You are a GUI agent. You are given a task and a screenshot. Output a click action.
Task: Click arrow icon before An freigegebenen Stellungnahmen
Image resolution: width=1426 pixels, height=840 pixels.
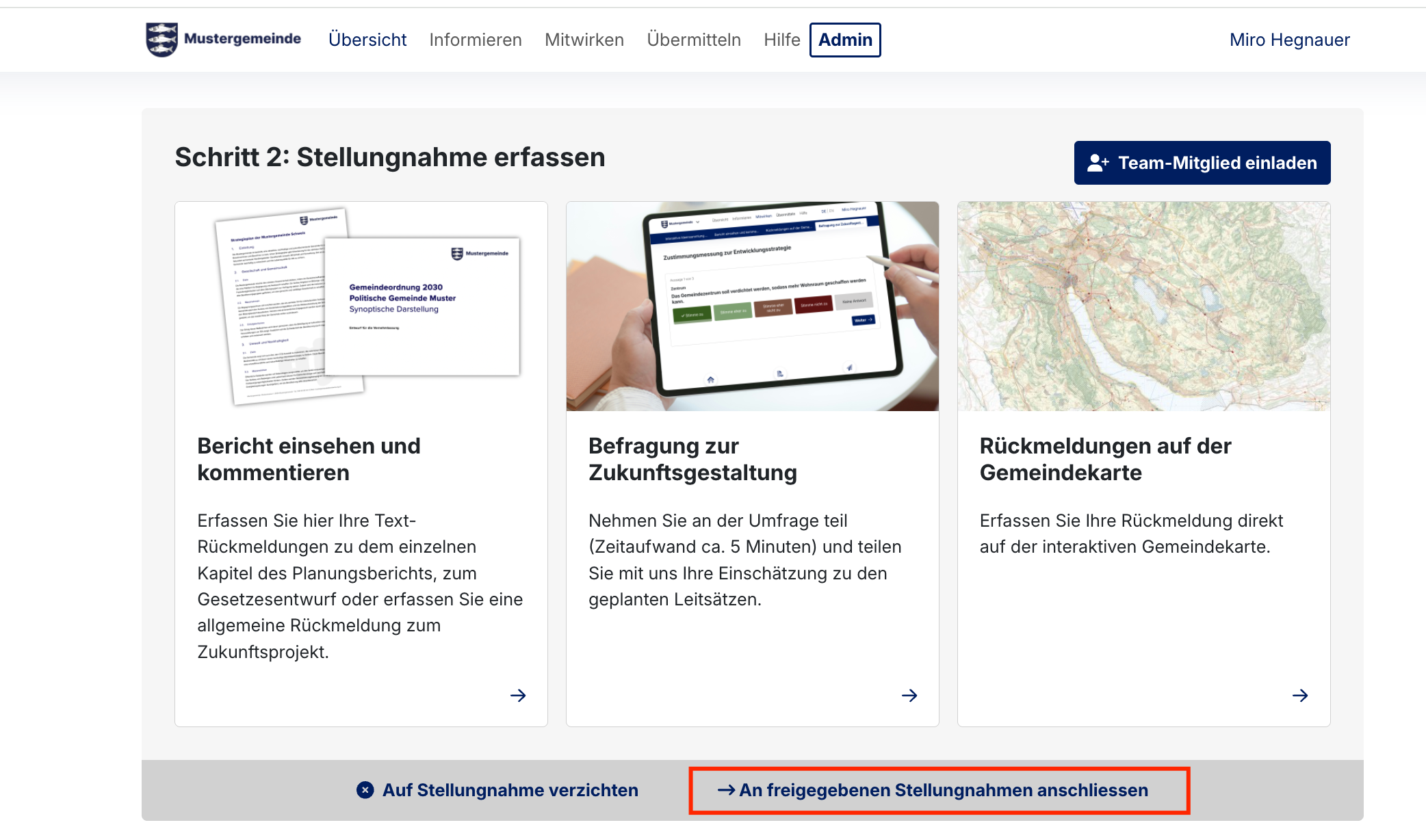pos(726,790)
